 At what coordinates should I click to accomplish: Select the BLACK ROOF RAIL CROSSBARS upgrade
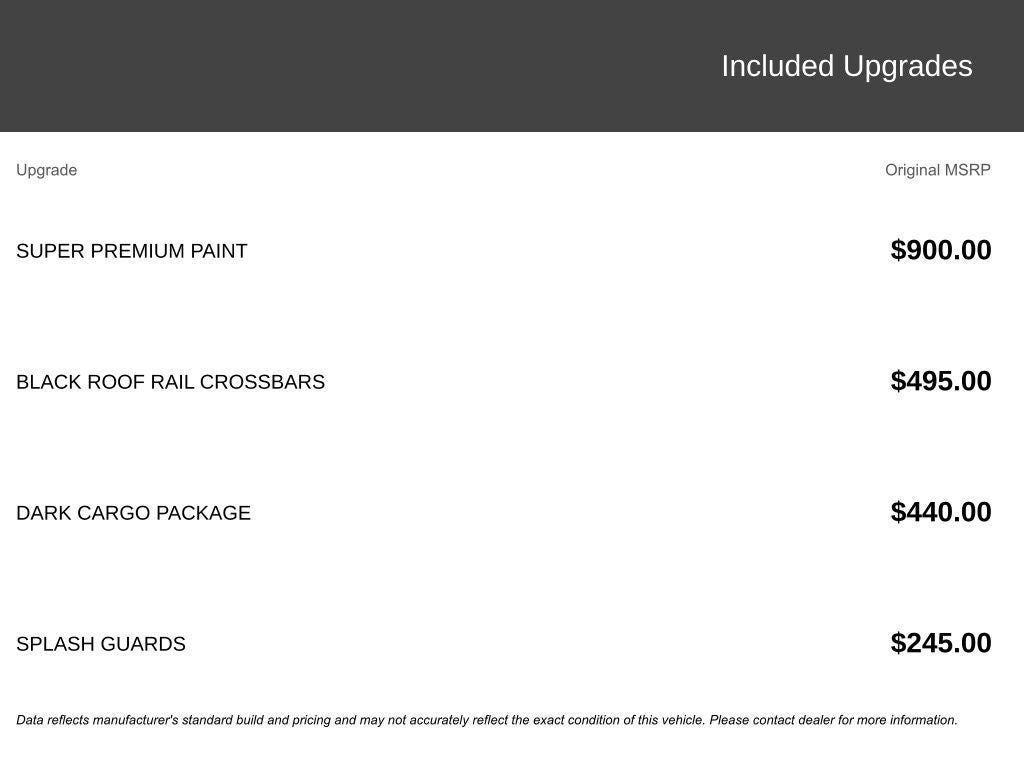coord(170,382)
